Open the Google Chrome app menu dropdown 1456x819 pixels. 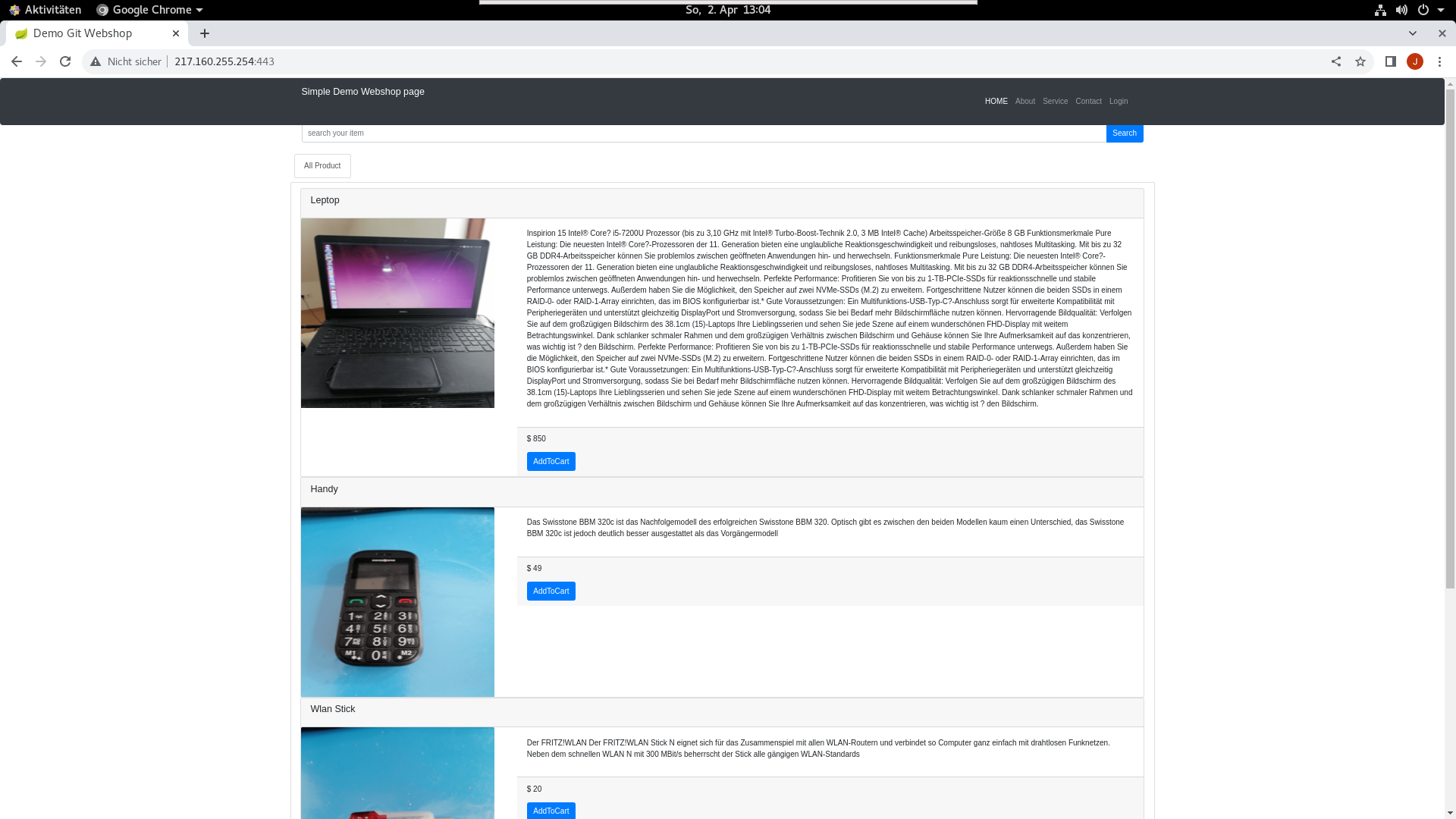coord(149,10)
